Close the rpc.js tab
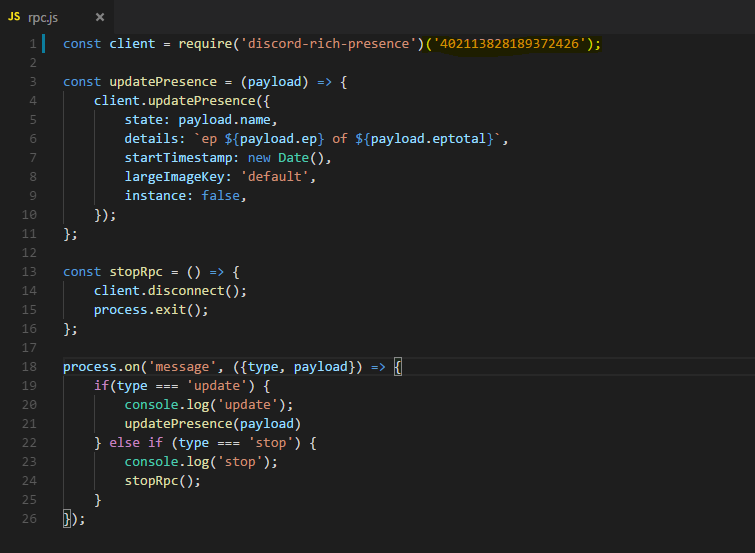The width and height of the screenshot is (755, 553). pos(100,17)
